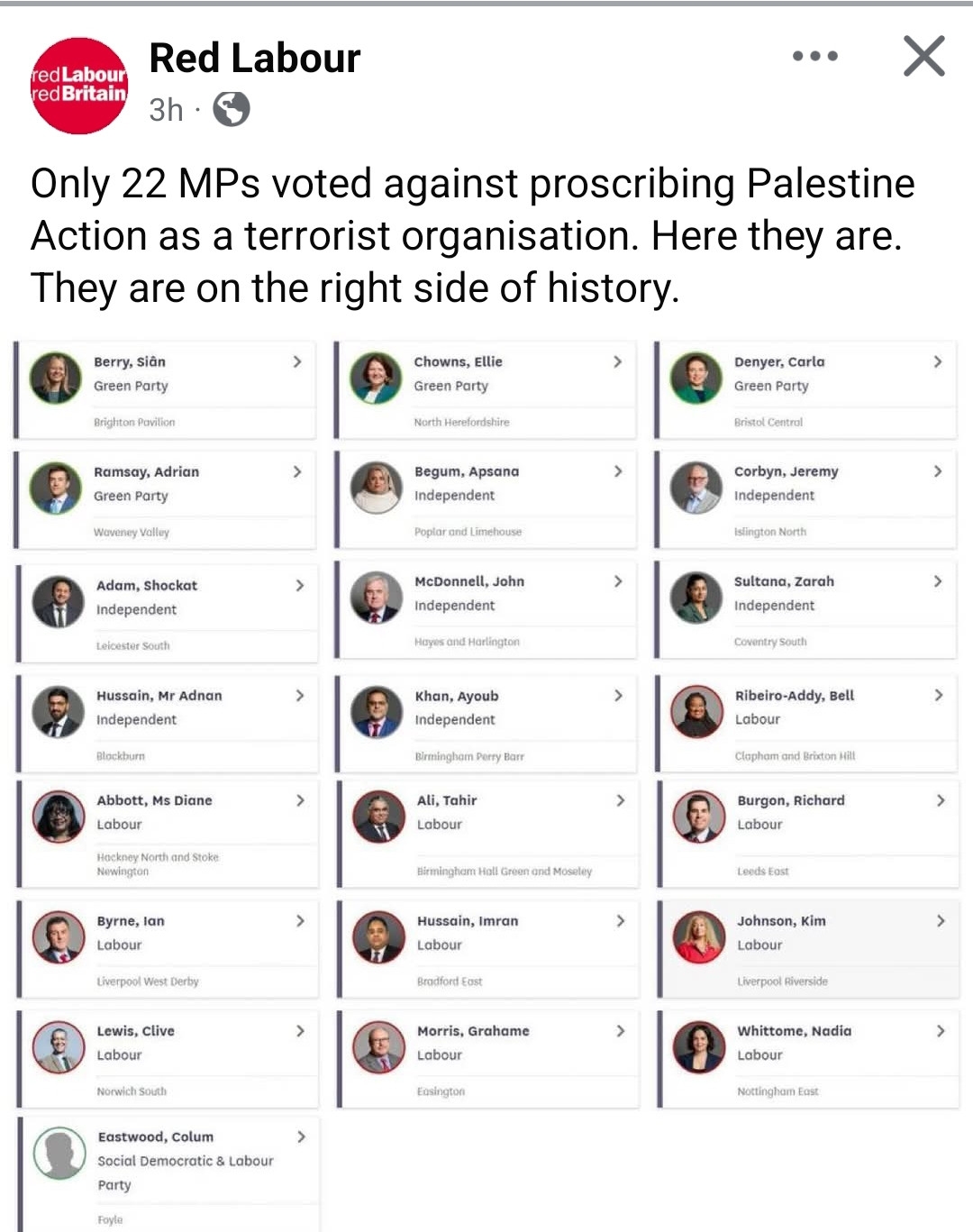Click Jeremy Corbyn's portrait photo

[696, 488]
